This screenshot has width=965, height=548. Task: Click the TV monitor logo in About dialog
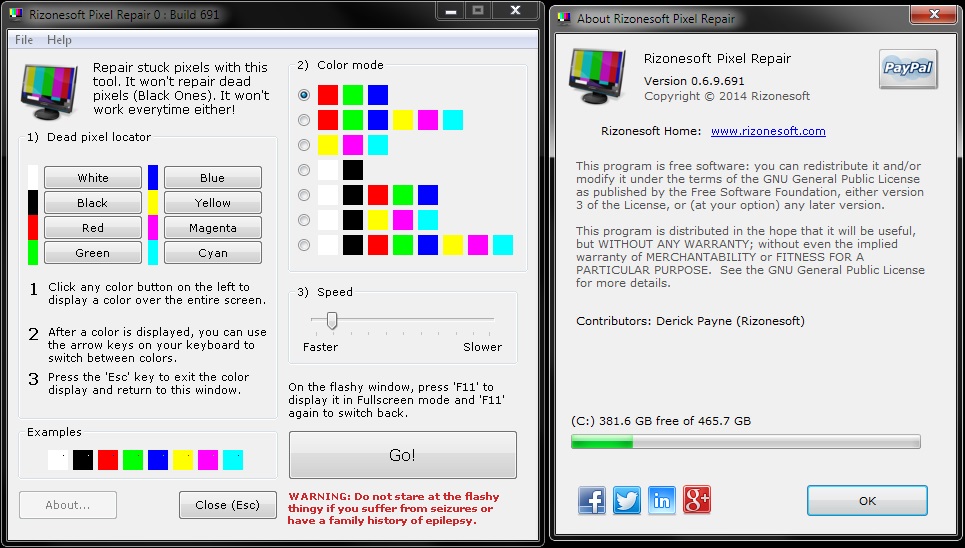click(598, 76)
